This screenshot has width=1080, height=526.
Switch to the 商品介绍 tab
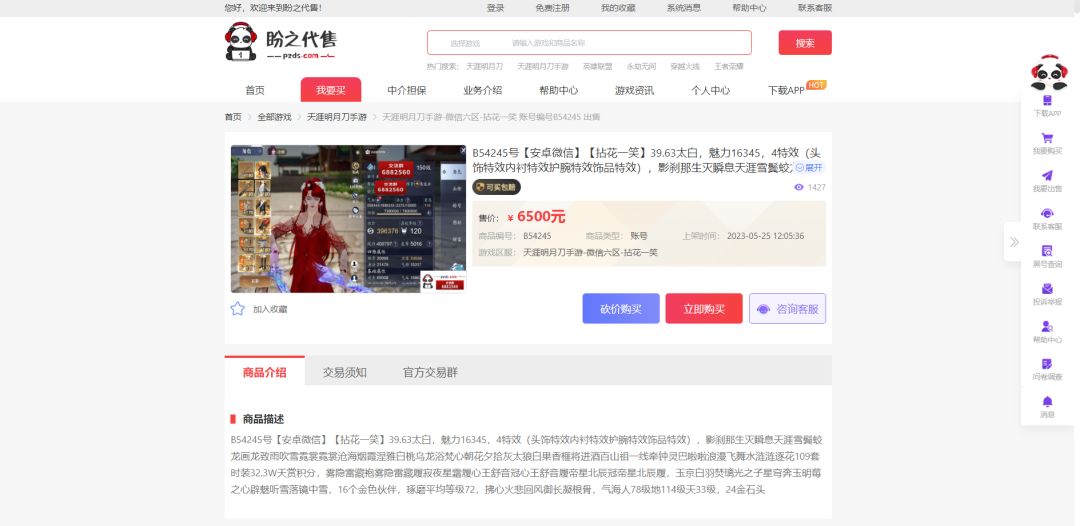(x=264, y=372)
